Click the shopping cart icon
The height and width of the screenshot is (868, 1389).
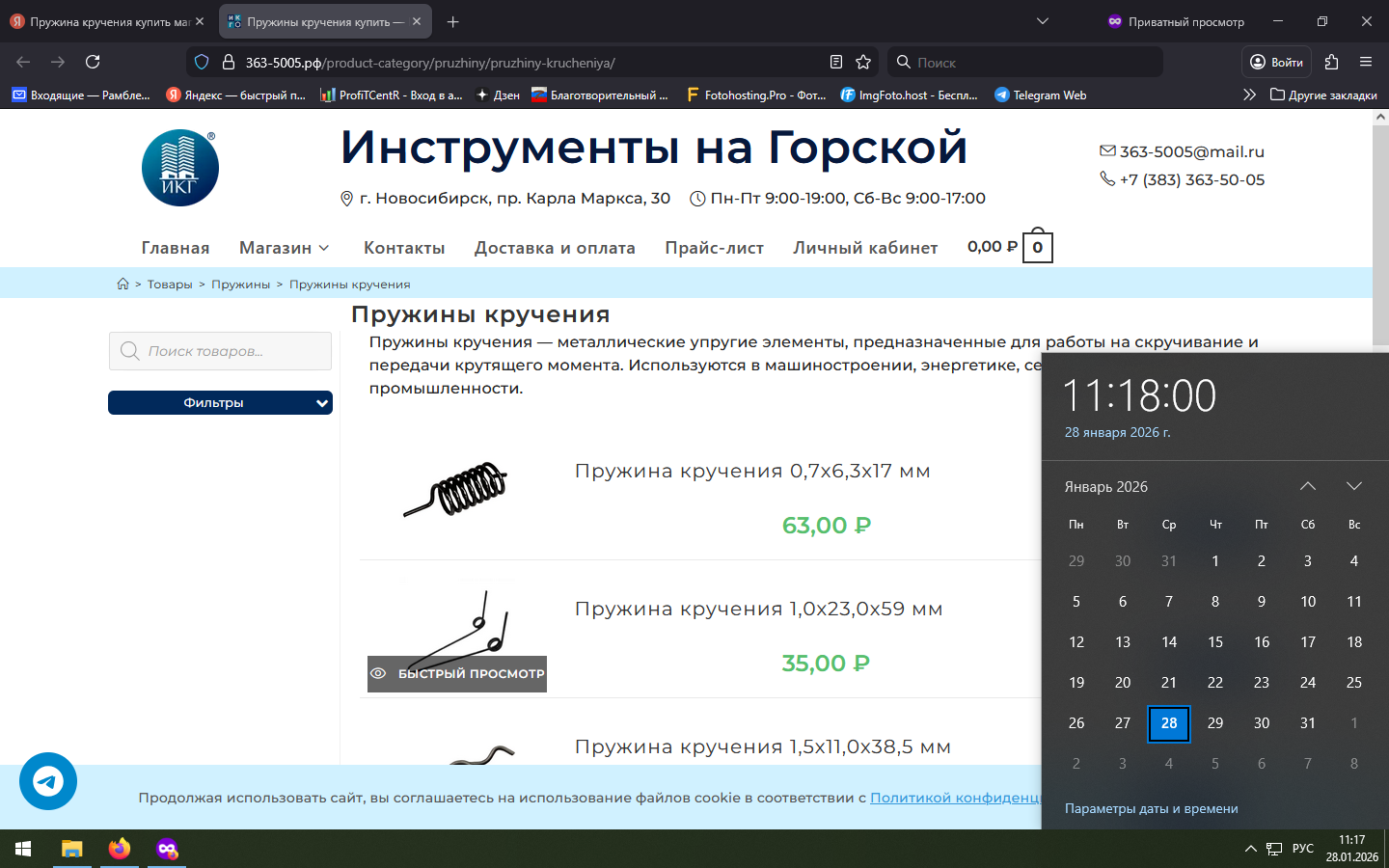click(x=1037, y=247)
